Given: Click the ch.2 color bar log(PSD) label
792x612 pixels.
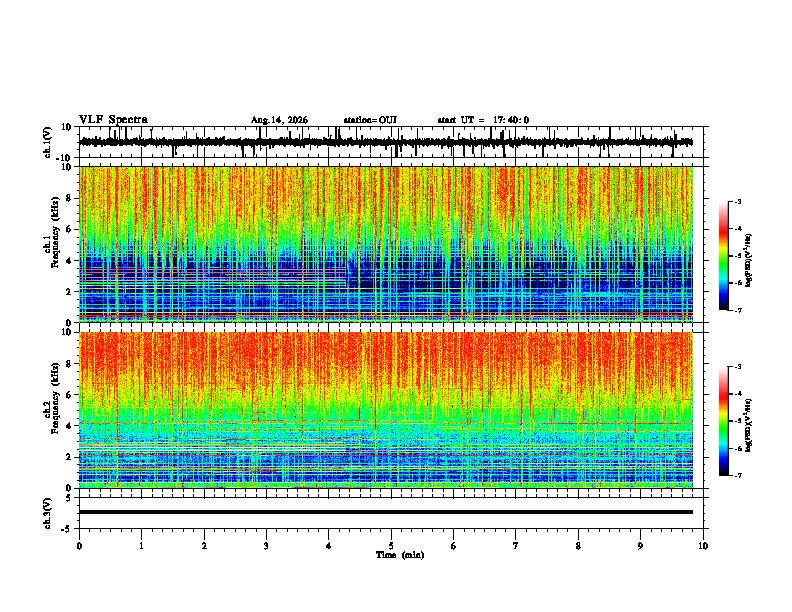Looking at the screenshot, I should 749,426.
